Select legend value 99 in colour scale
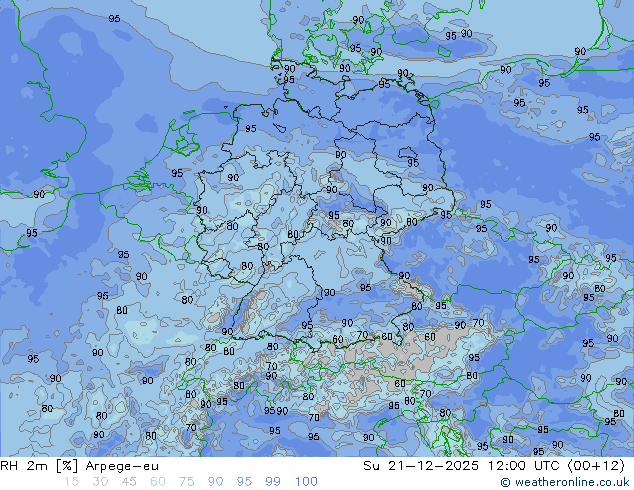The height and width of the screenshot is (490, 634). coord(273,482)
